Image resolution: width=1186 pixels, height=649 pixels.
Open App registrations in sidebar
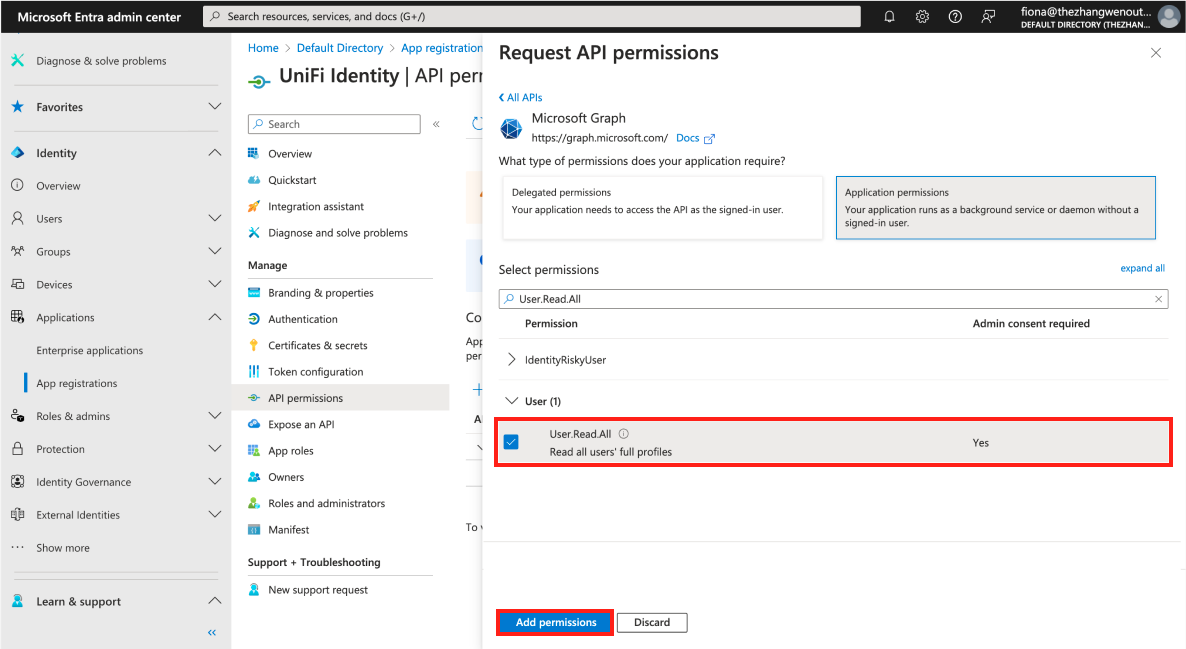click(x=76, y=384)
